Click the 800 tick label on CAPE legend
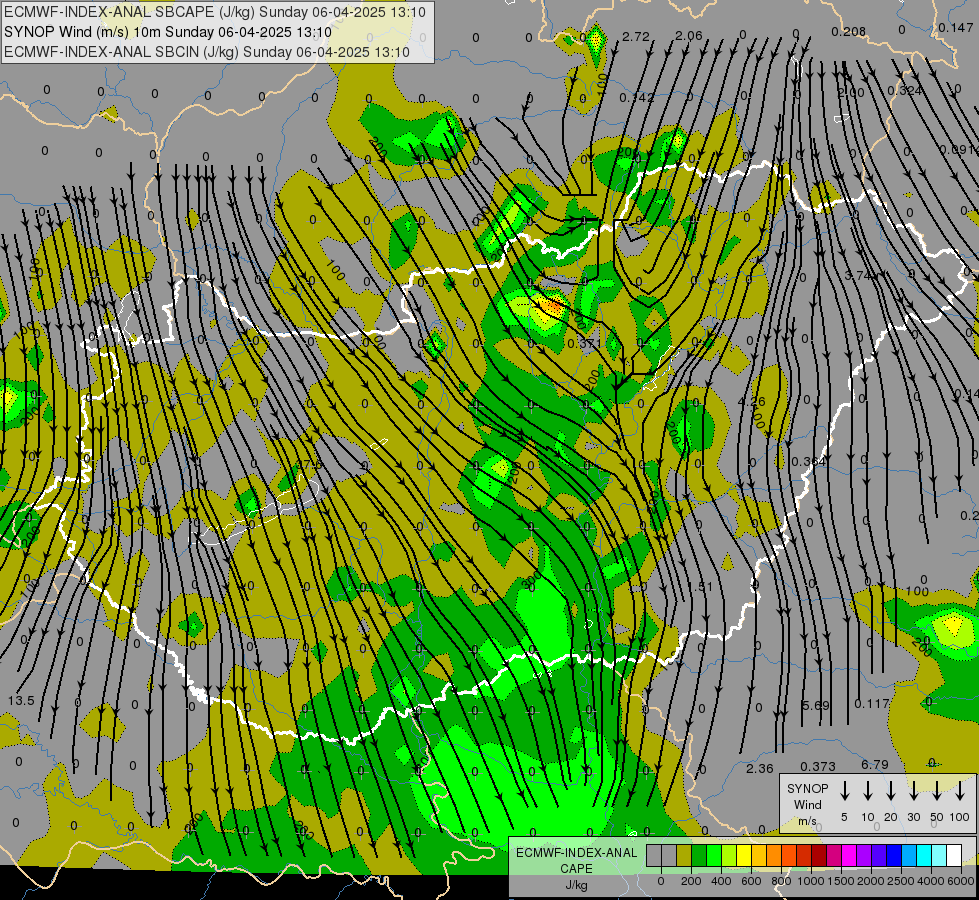Image resolution: width=979 pixels, height=900 pixels. point(781,881)
